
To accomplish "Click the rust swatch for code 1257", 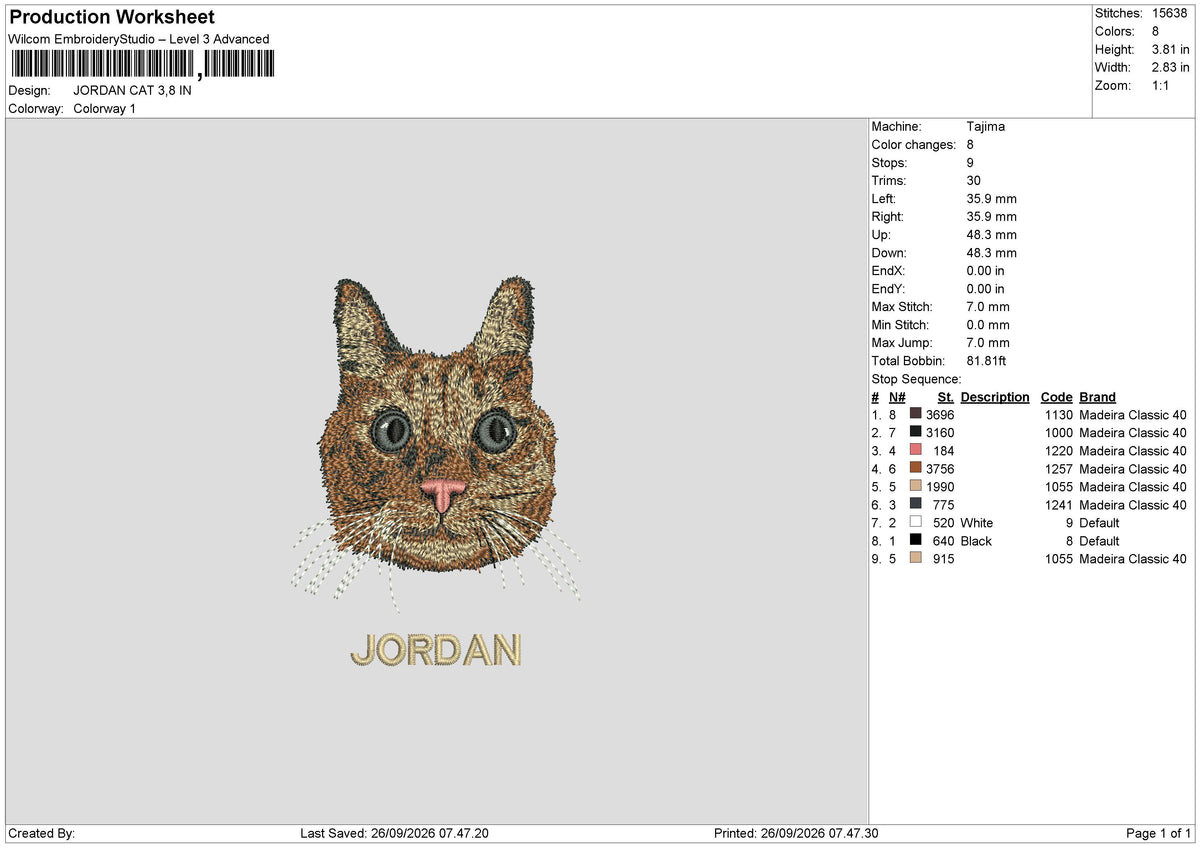I will (x=915, y=468).
